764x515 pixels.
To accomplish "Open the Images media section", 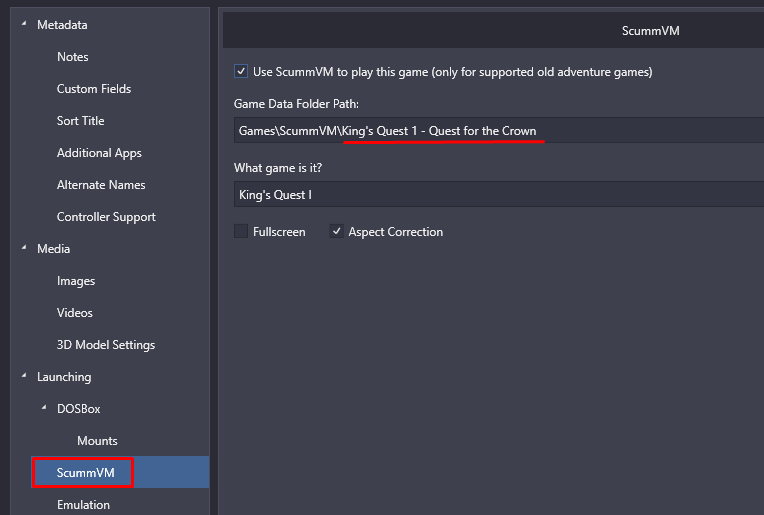I will pyautogui.click(x=76, y=281).
